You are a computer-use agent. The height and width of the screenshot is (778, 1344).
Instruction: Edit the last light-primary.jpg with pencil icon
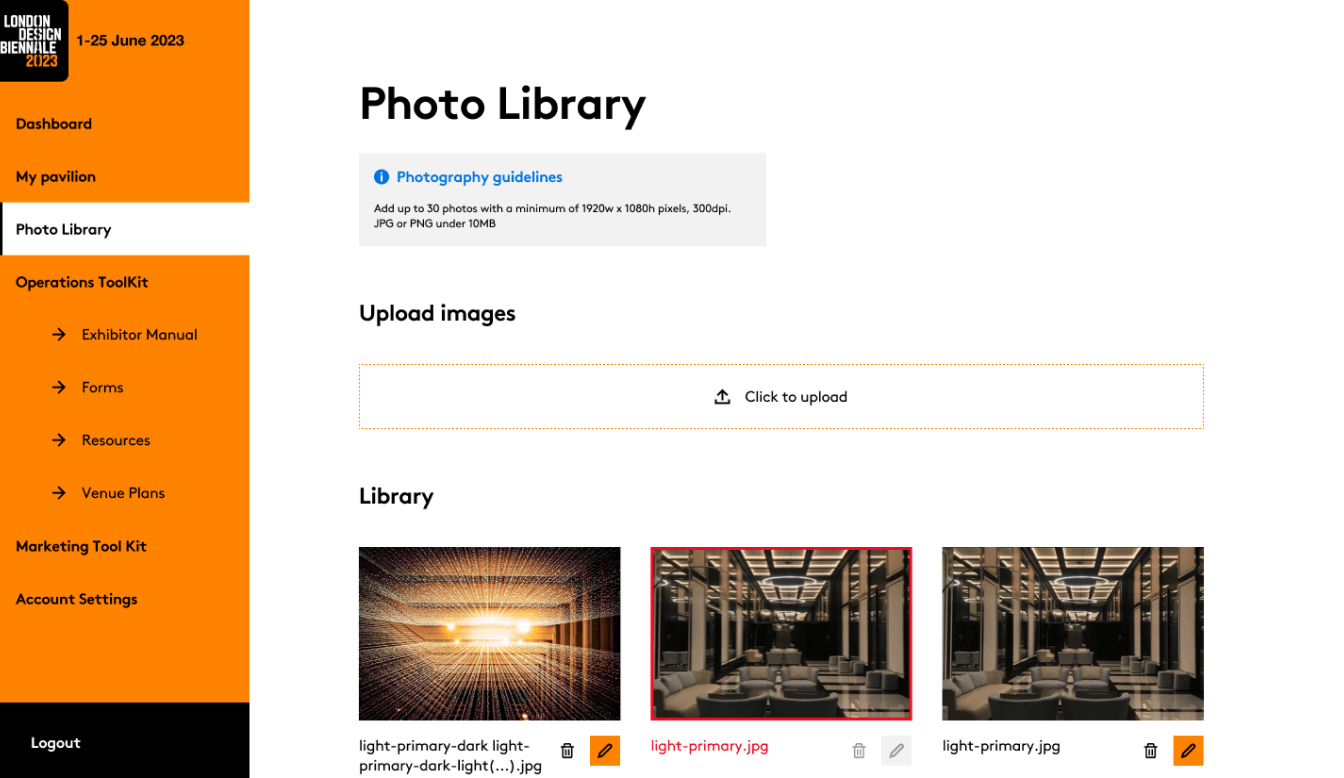1188,750
